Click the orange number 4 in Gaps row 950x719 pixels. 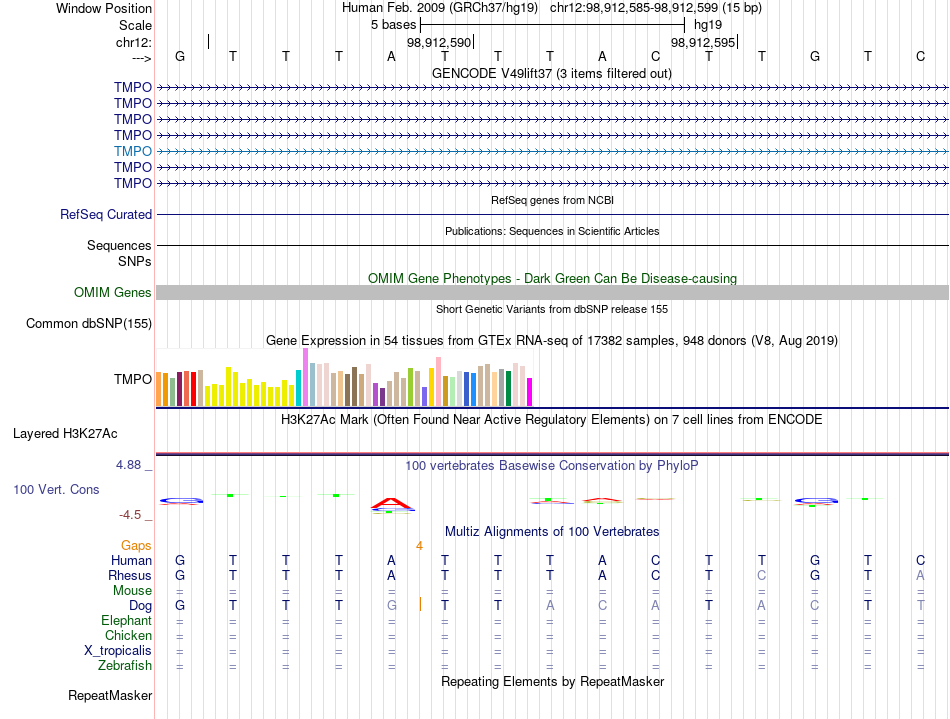[419, 546]
